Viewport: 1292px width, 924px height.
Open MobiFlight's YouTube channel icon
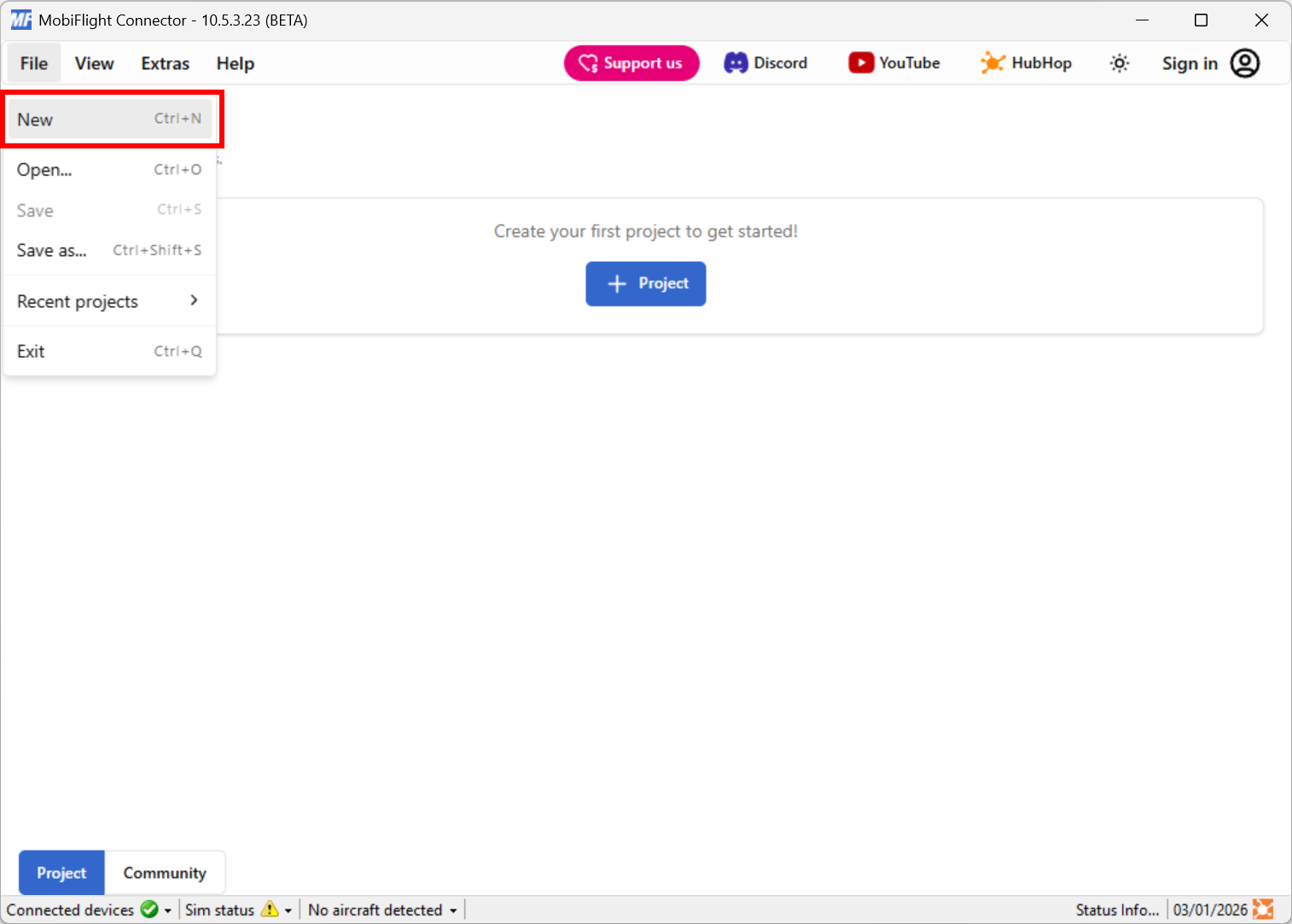point(861,62)
